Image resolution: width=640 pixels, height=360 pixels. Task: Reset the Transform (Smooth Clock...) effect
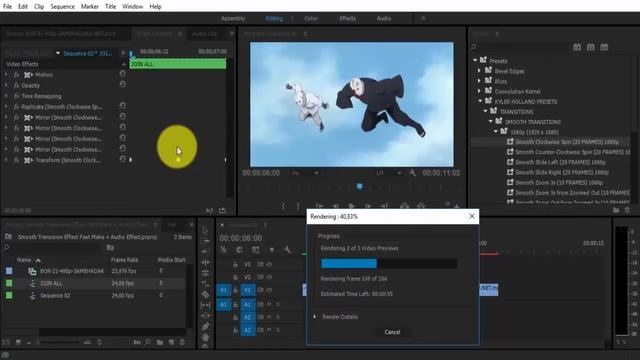point(122,159)
